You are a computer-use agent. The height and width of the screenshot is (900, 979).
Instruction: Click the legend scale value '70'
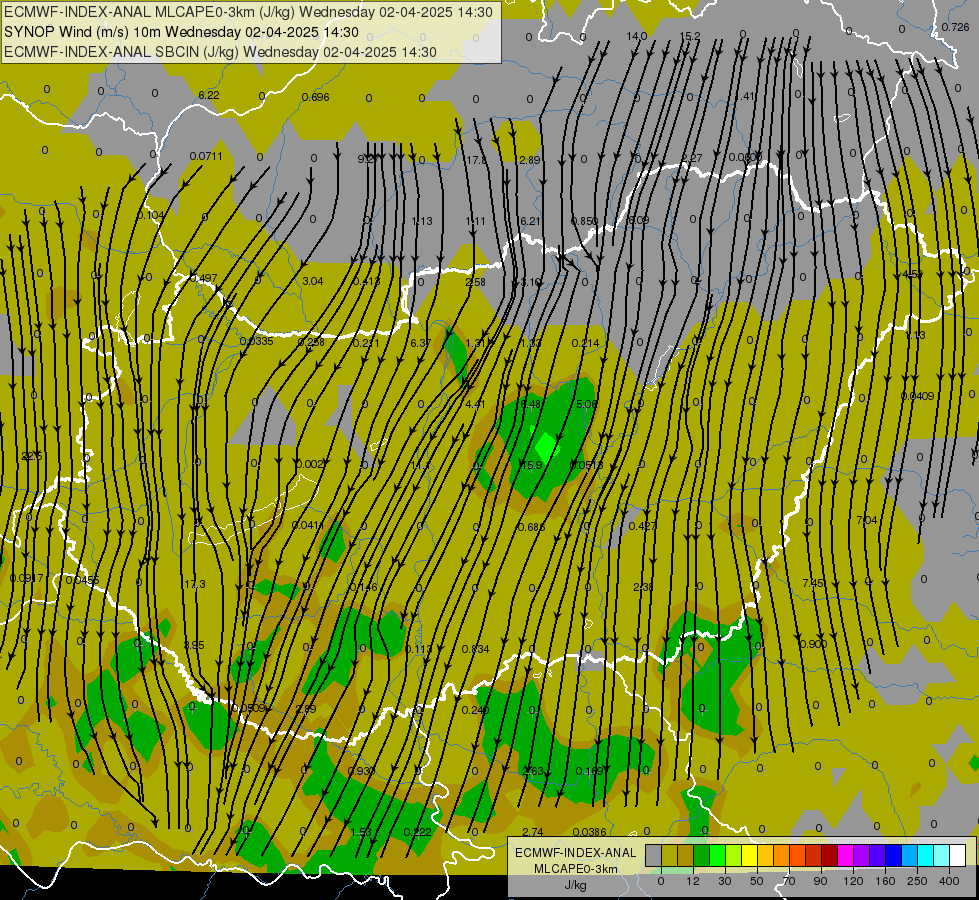tap(789, 881)
